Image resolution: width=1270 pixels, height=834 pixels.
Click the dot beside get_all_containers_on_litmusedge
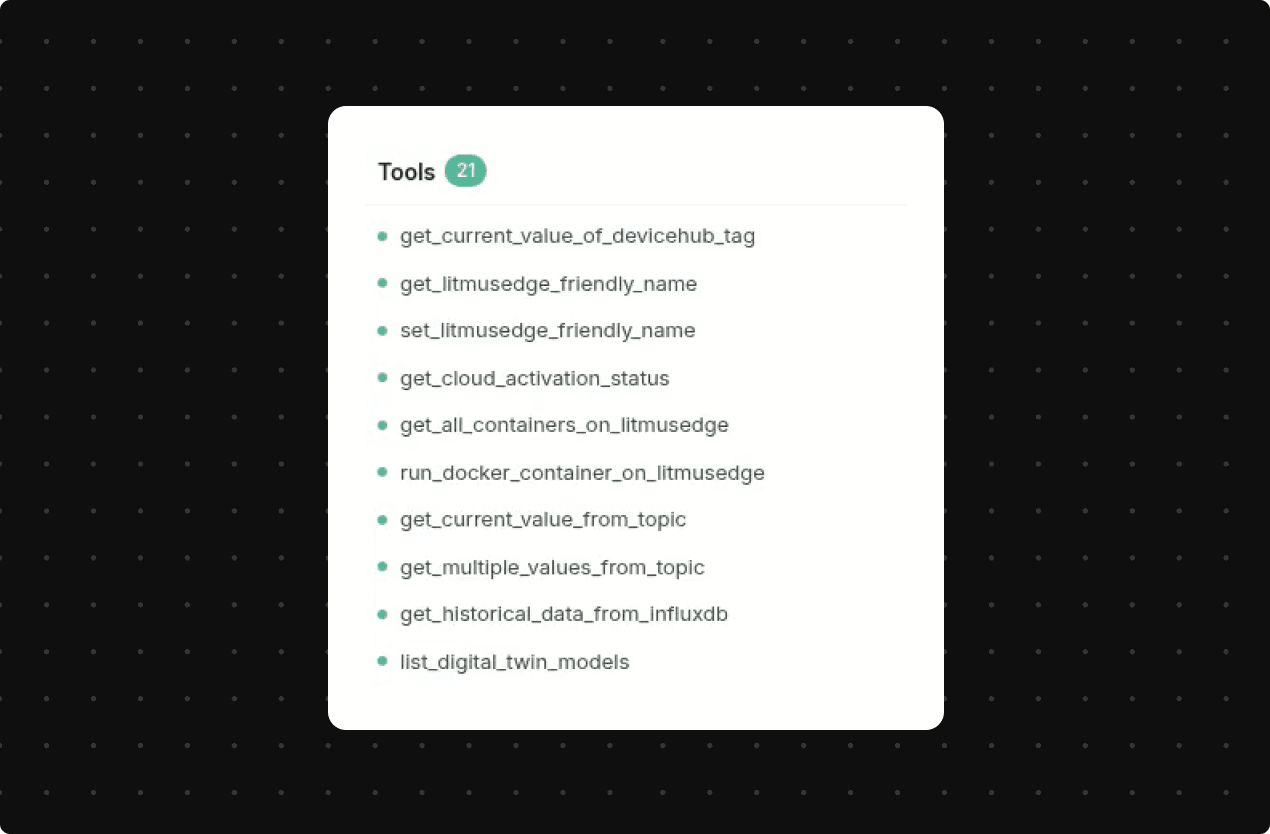tap(383, 425)
